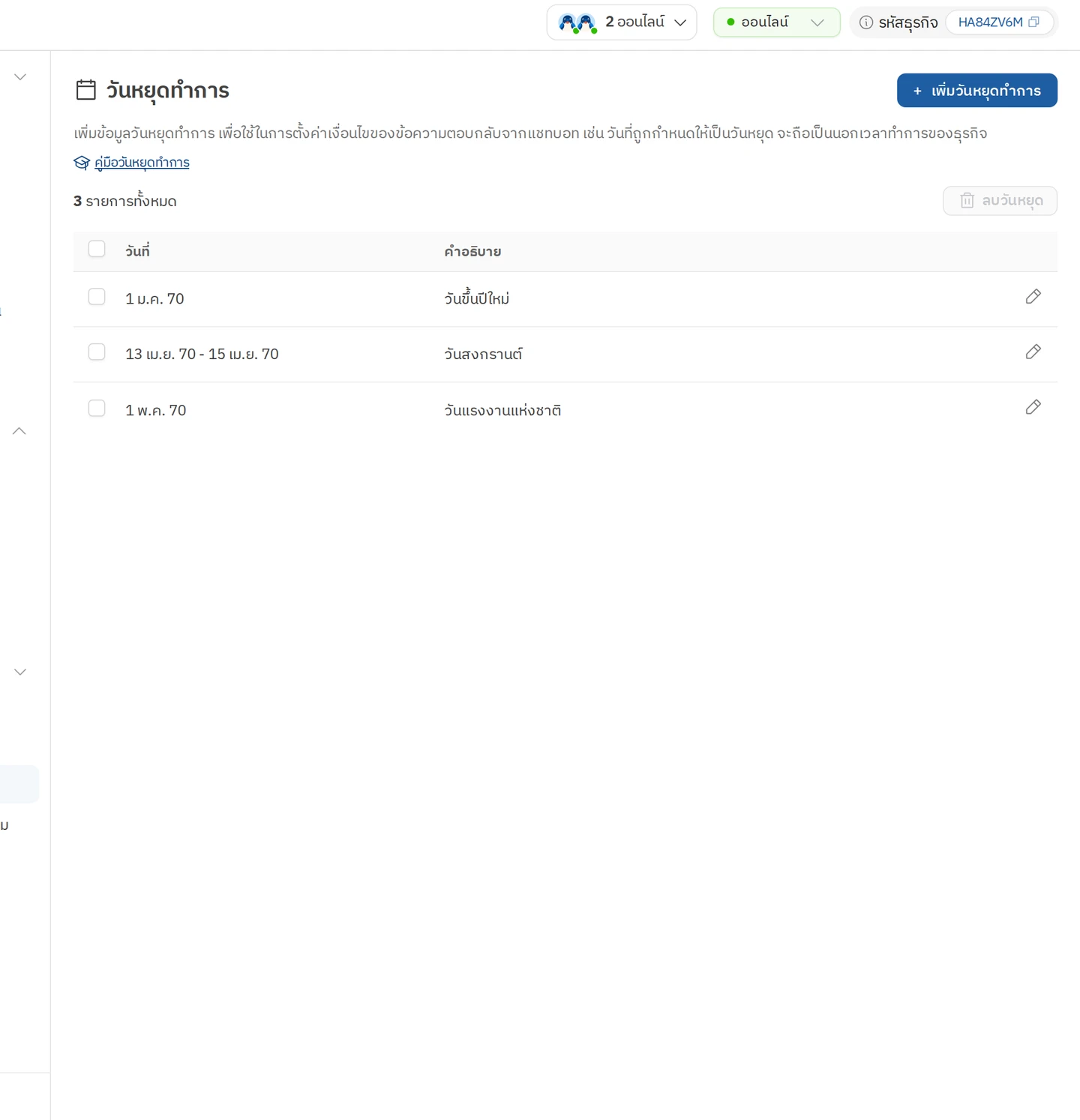
Task: Edit the วันสงกรานต์ holiday entry
Action: [1033, 352]
